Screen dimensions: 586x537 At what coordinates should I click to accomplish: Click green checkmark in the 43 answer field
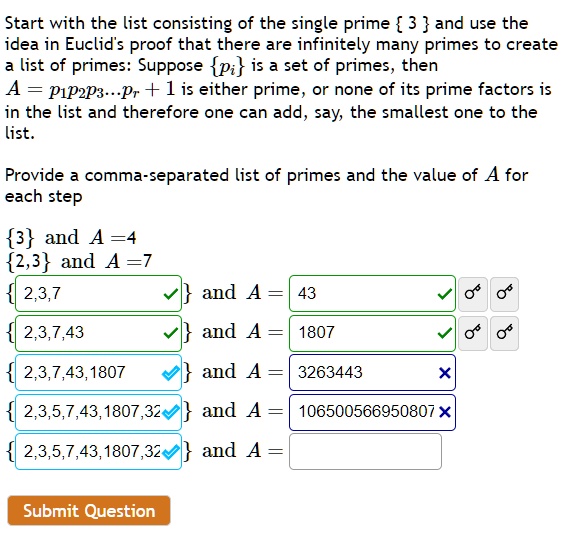coord(445,294)
